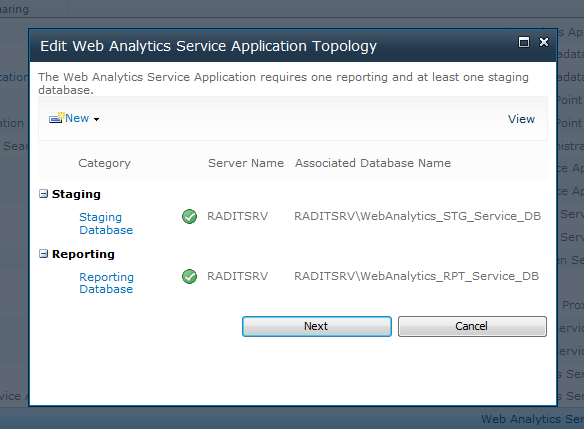
Task: Click the Reporting Database green status checkmark
Action: 189,276
